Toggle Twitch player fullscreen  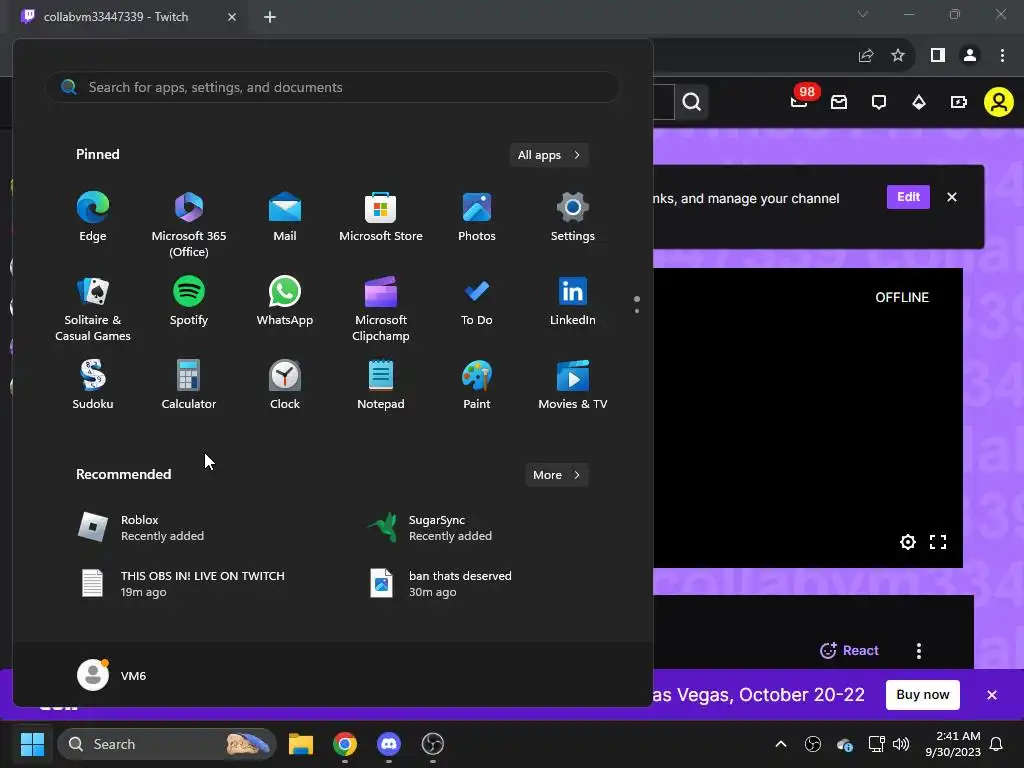pos(938,541)
